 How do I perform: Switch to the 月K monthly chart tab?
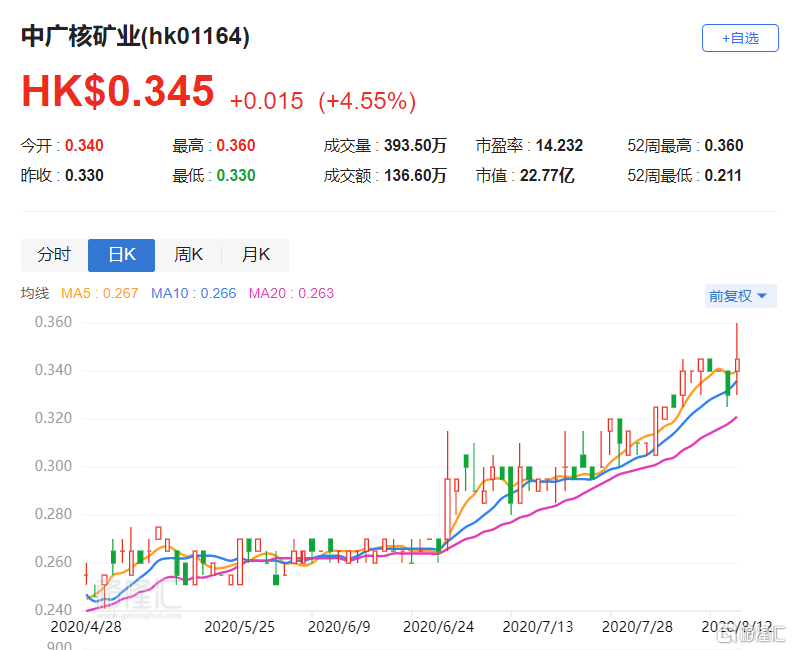coord(255,255)
